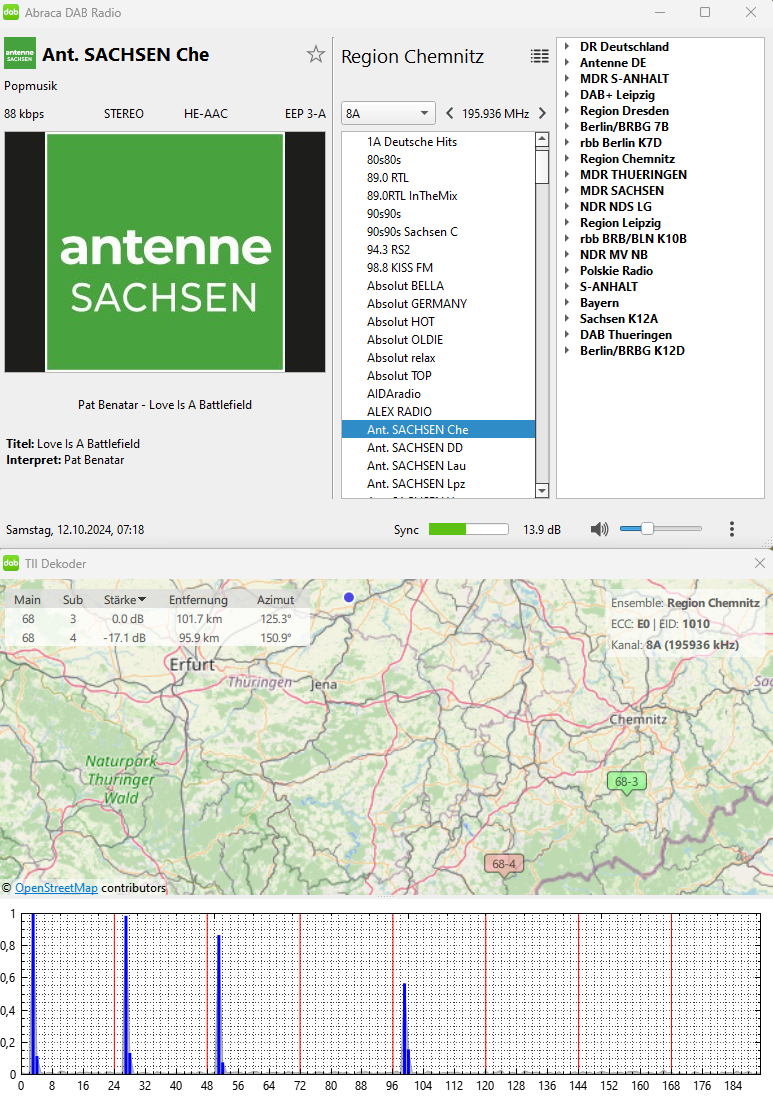Select 90s90s Sachsen C station
The image size is (773, 1096).
pyautogui.click(x=438, y=232)
